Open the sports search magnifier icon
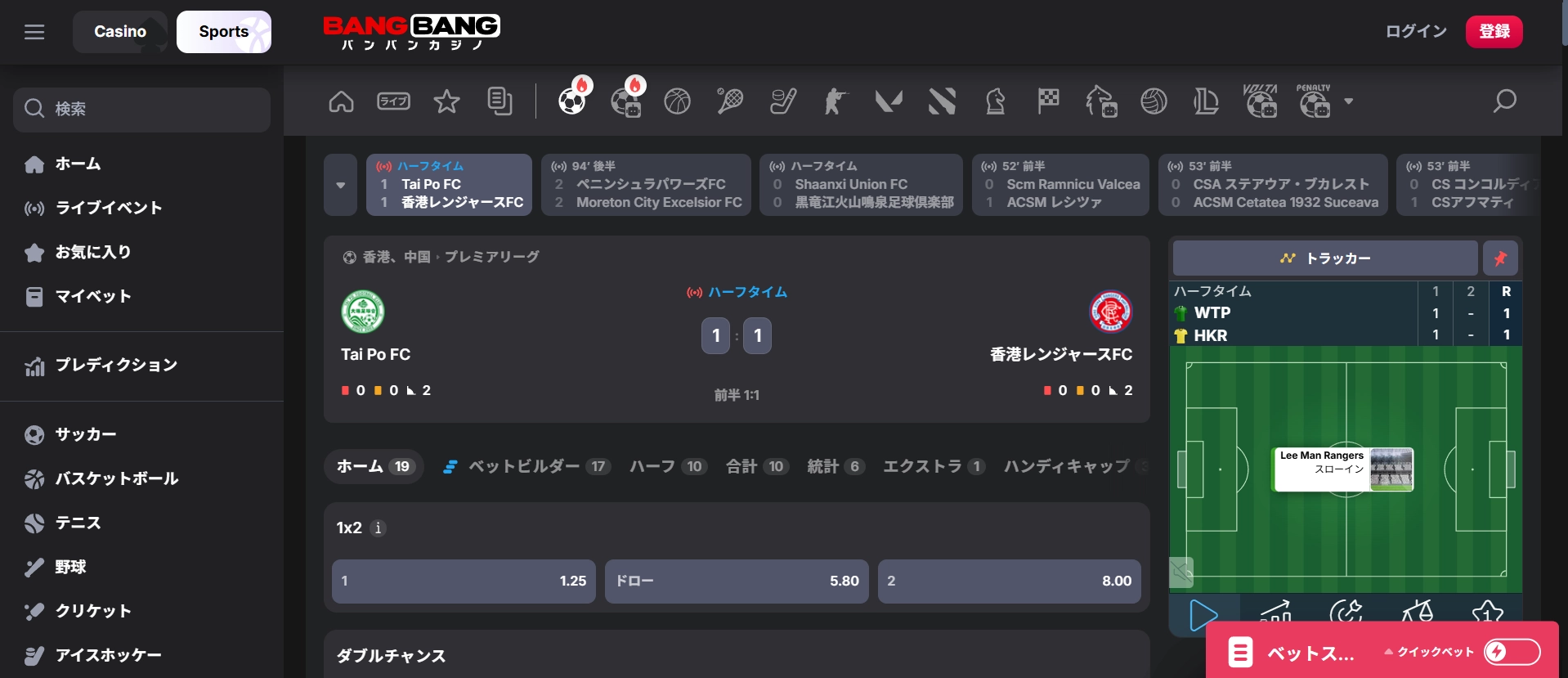Viewport: 1568px width, 678px height. (1504, 101)
